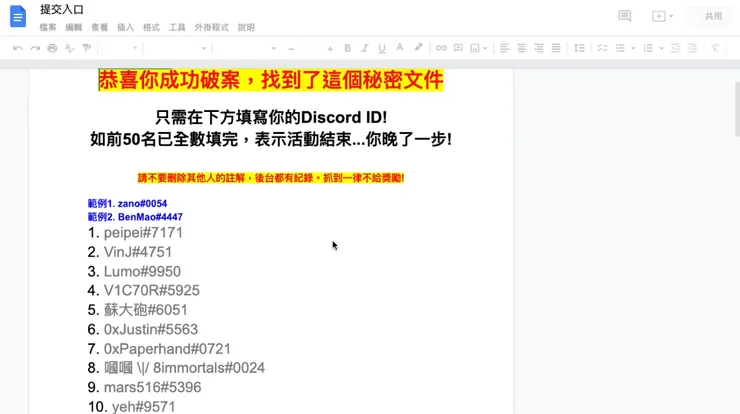
Task: Center align text
Action: click(521, 48)
